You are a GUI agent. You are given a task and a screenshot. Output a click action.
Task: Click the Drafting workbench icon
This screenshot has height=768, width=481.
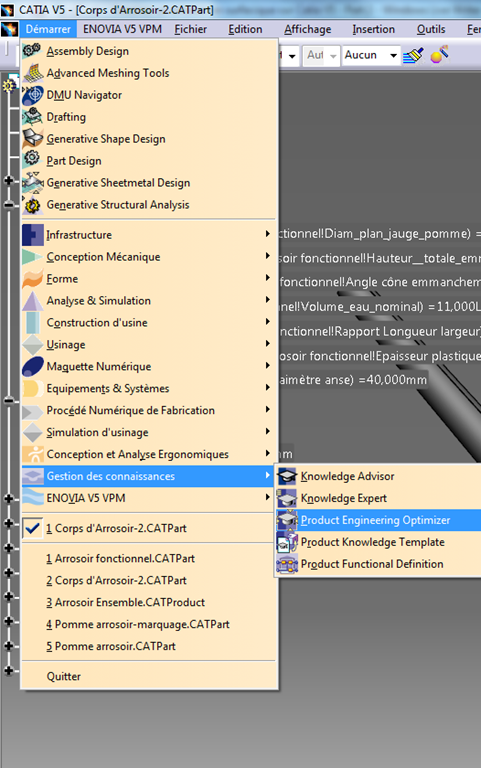click(x=32, y=117)
